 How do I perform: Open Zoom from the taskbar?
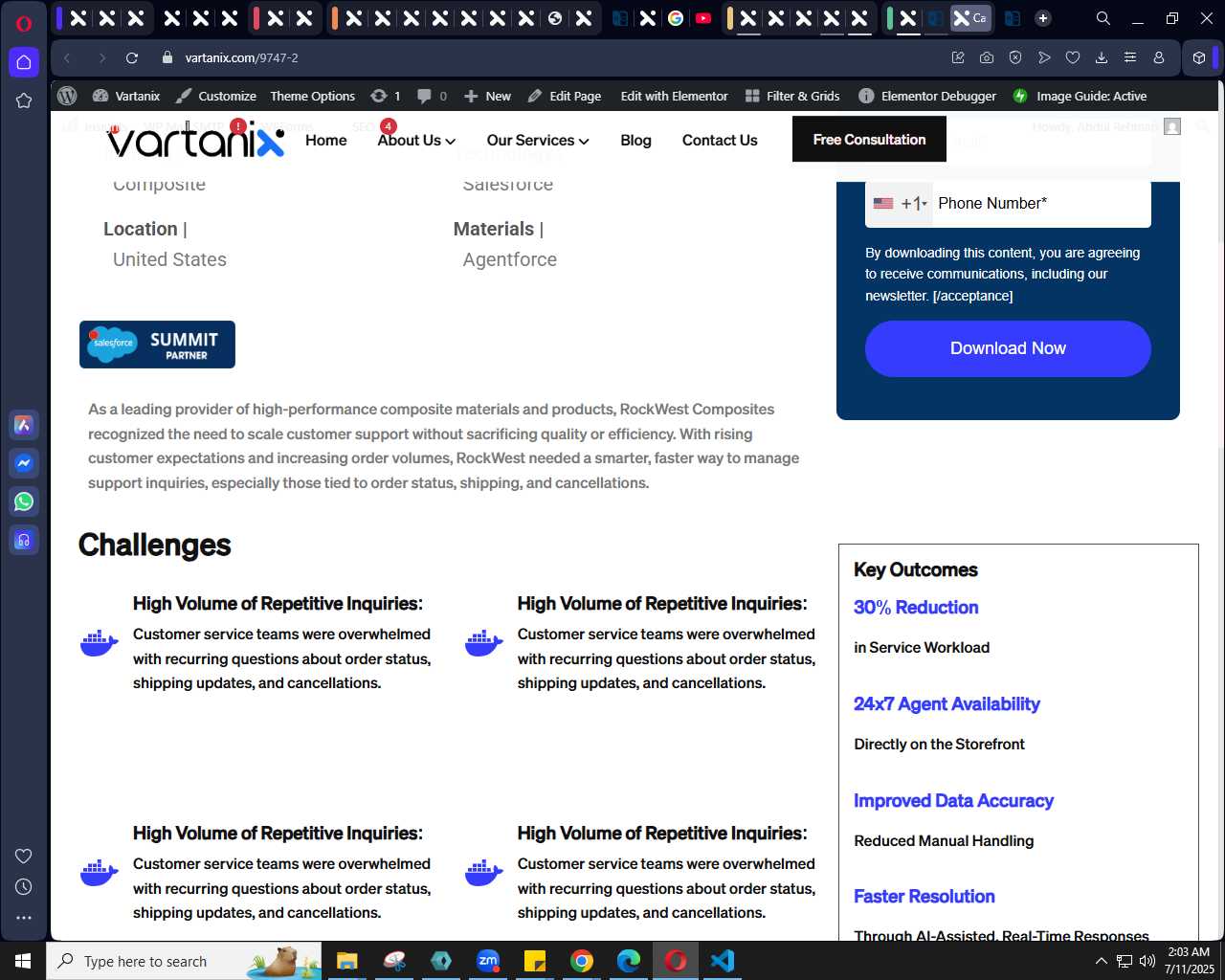(x=488, y=961)
